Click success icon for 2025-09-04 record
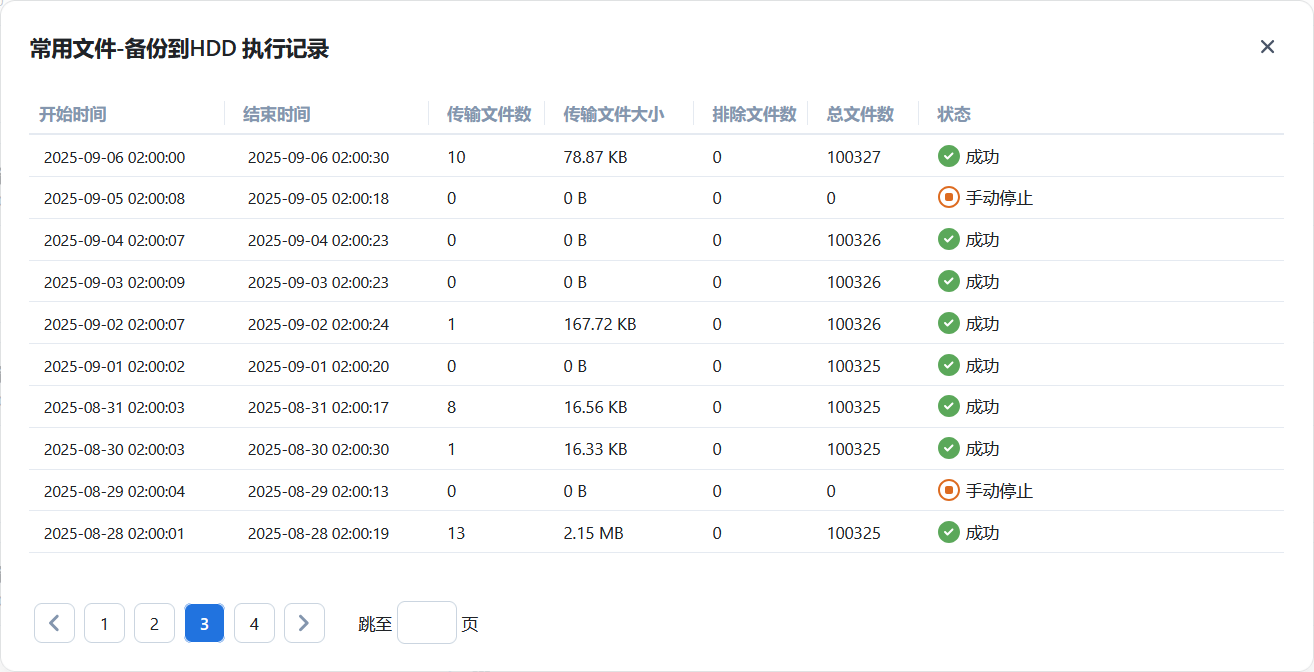The image size is (1314, 672). [x=948, y=240]
